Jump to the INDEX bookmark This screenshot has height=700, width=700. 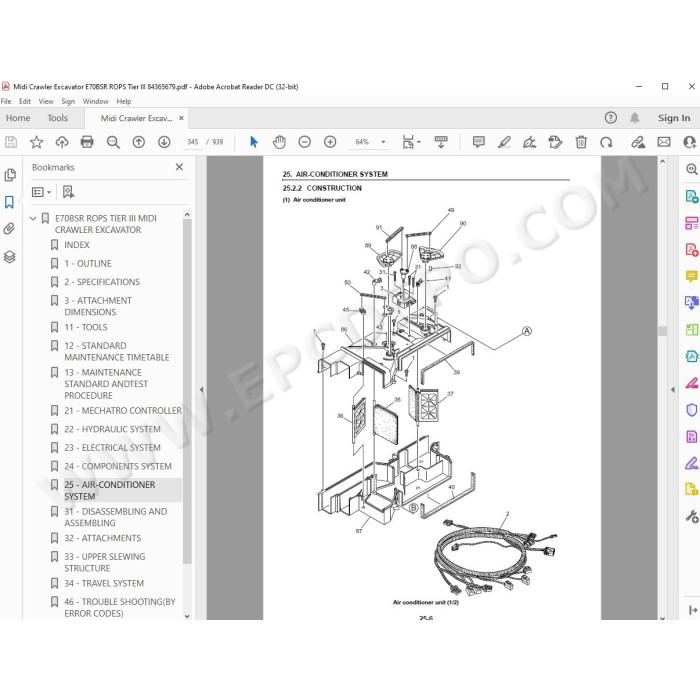pyautogui.click(x=77, y=245)
